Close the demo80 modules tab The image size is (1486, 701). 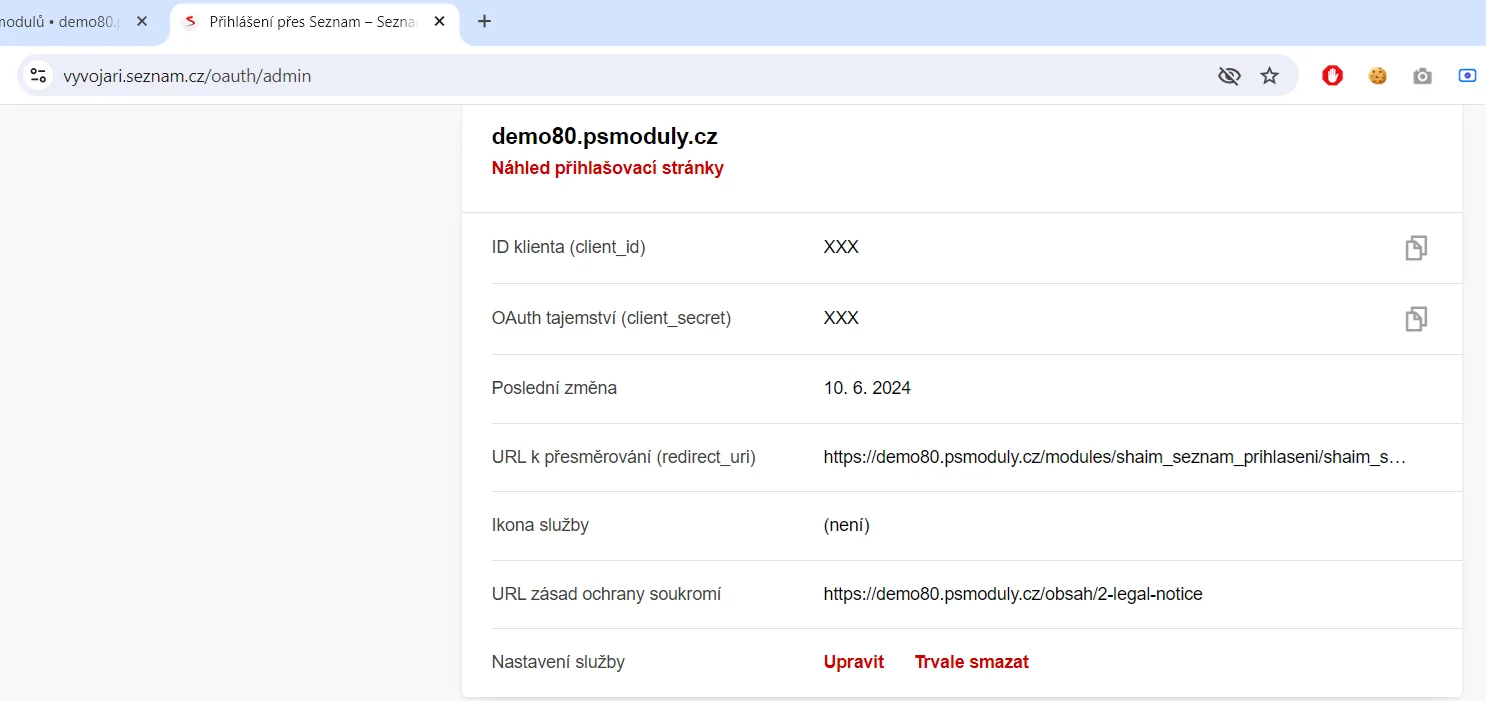click(x=142, y=21)
